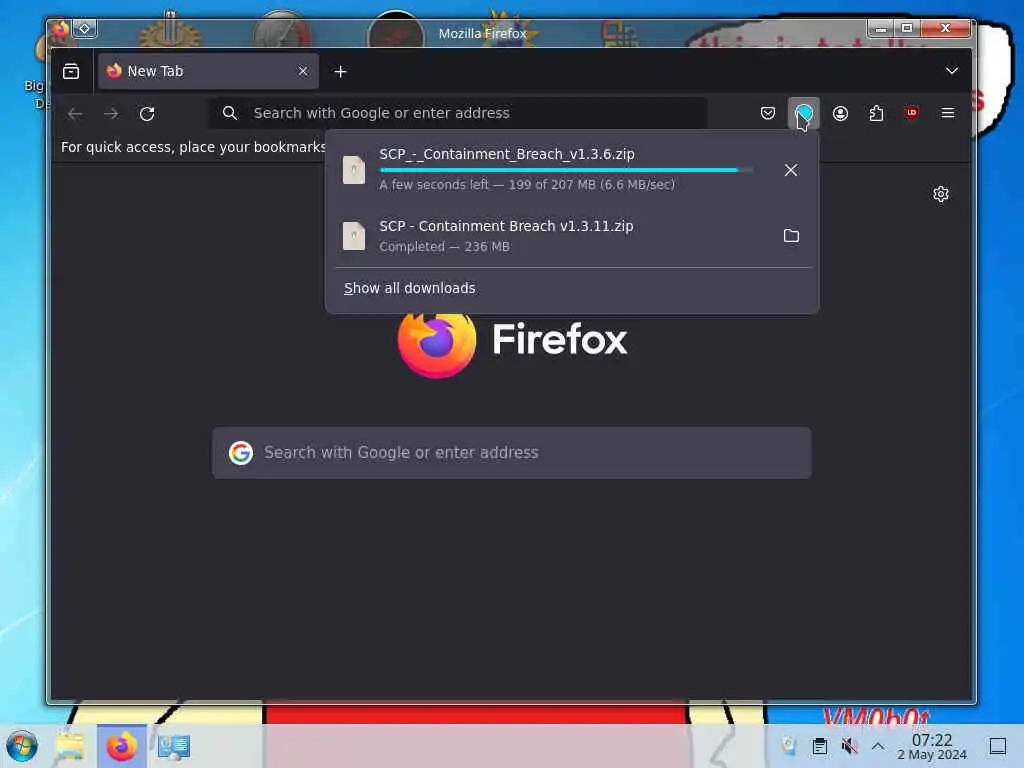This screenshot has height=768, width=1024.
Task: Open the control panel taskbar icon
Action: coord(173,746)
